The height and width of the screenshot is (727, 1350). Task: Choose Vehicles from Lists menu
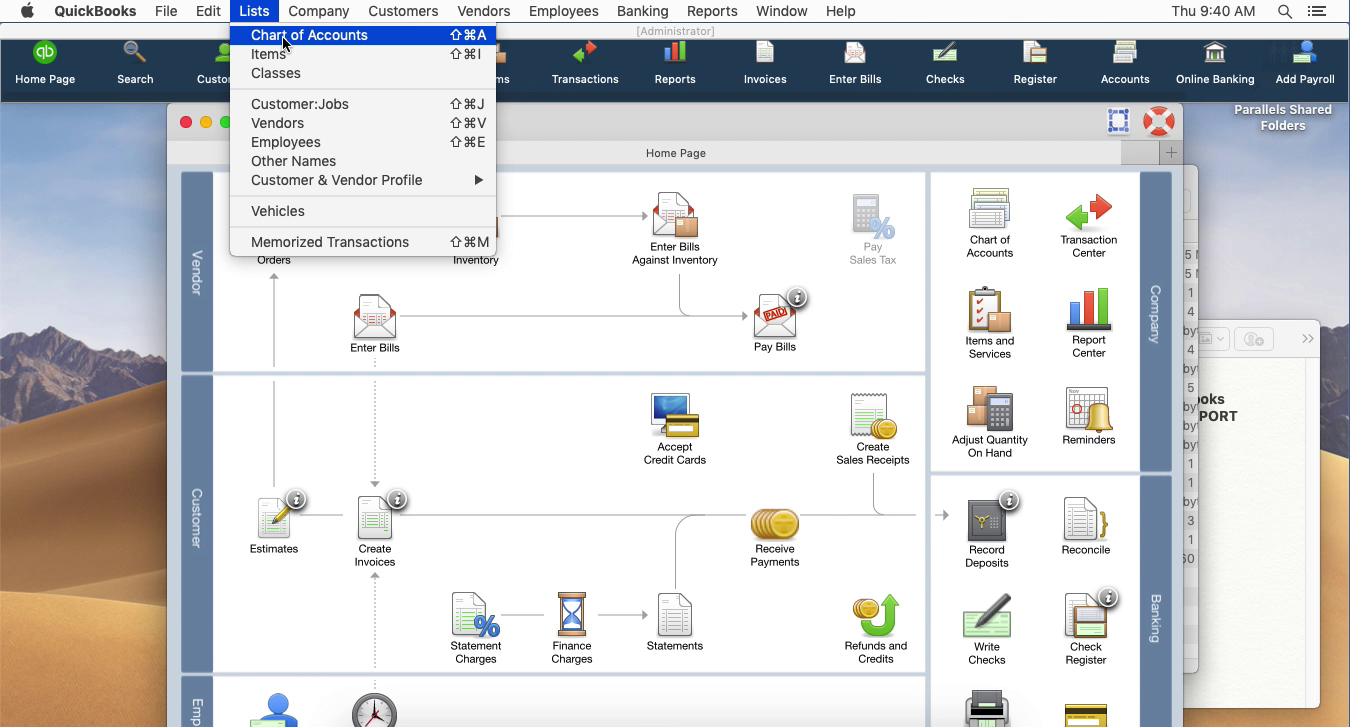coord(363,211)
